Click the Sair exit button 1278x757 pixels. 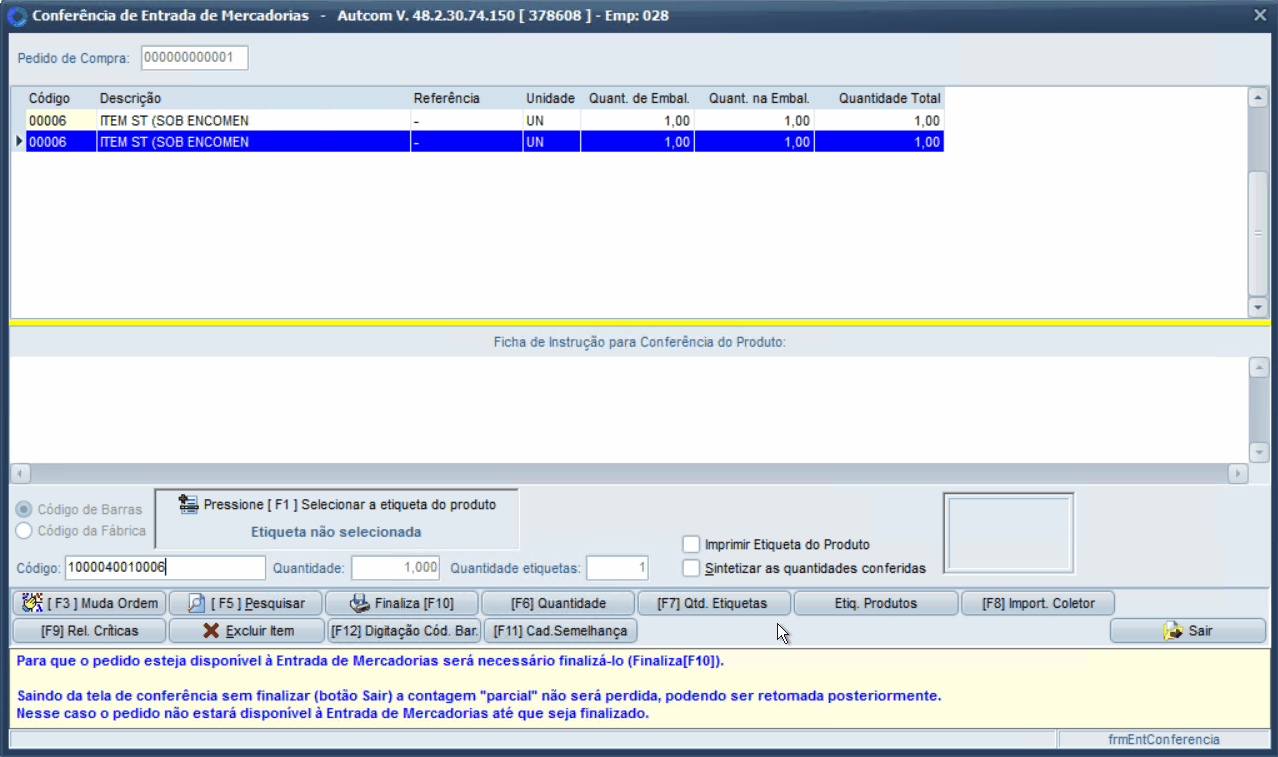pyautogui.click(x=1188, y=631)
